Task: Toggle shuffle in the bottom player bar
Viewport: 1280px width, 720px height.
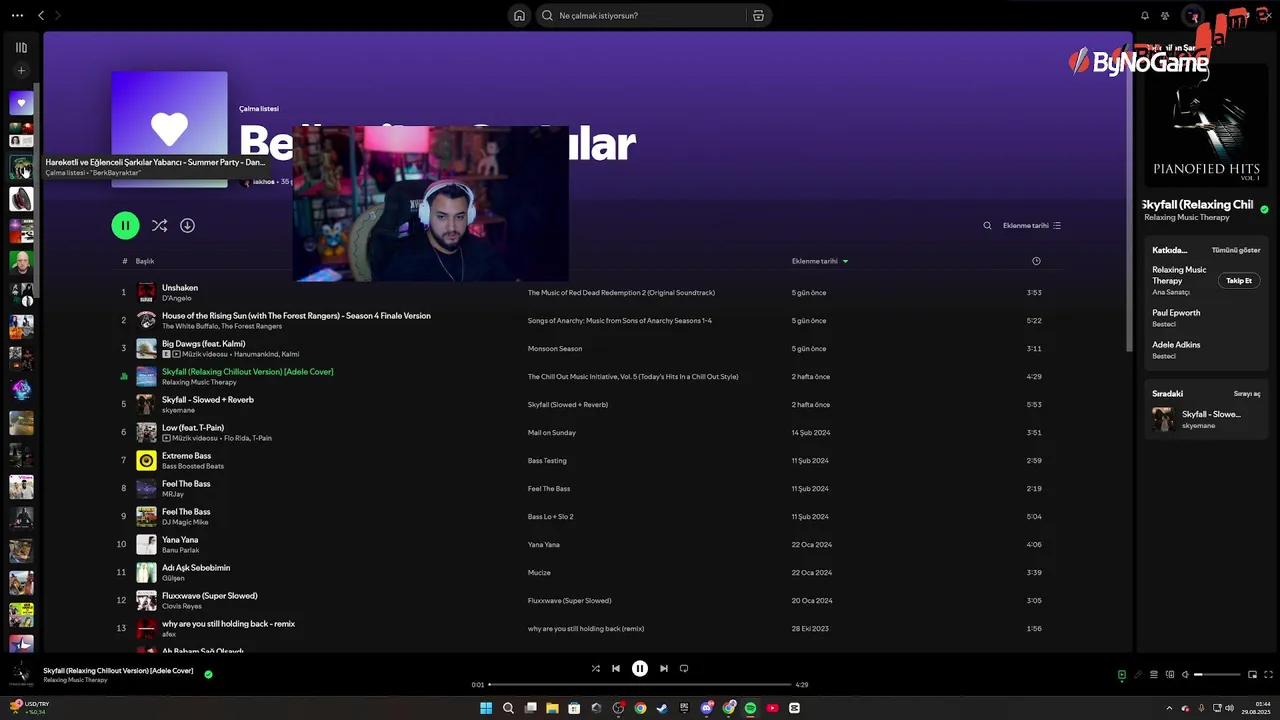Action: (x=595, y=668)
